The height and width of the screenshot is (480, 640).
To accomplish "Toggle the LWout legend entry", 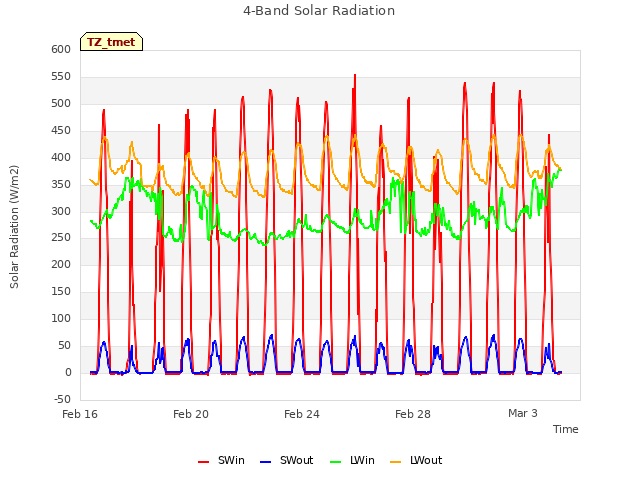I will click(x=416, y=460).
